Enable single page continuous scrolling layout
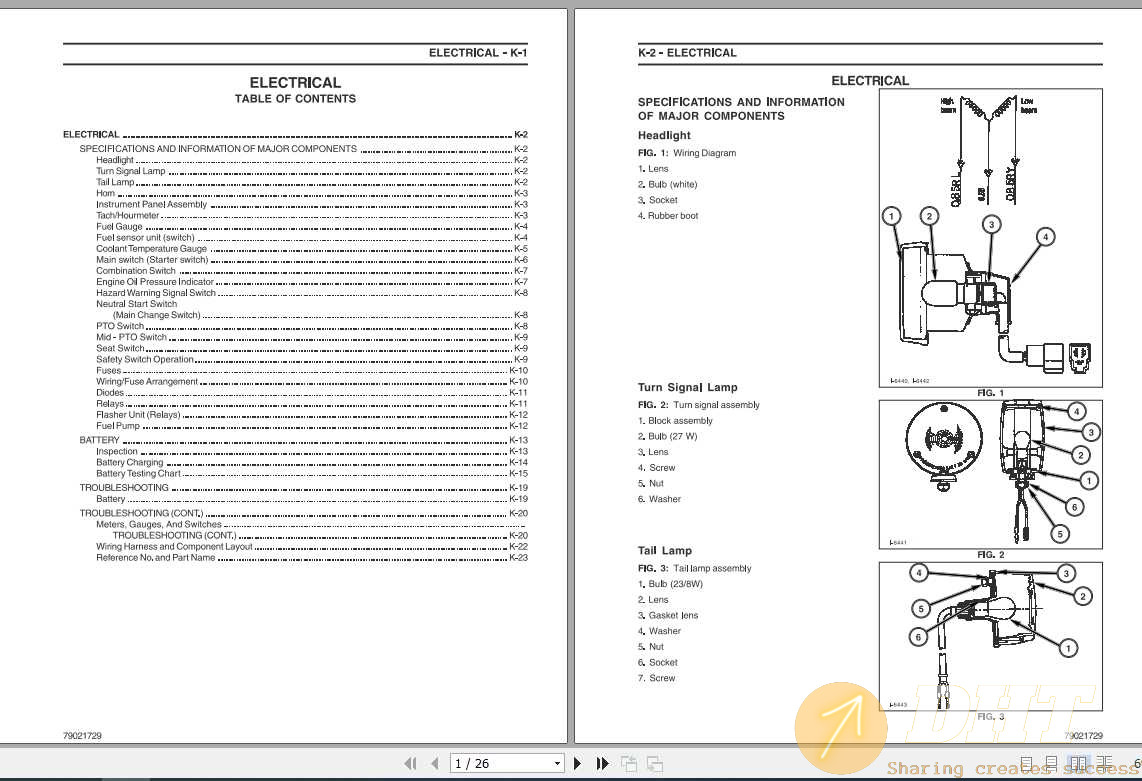This screenshot has height=781, width=1142. 1052,764
